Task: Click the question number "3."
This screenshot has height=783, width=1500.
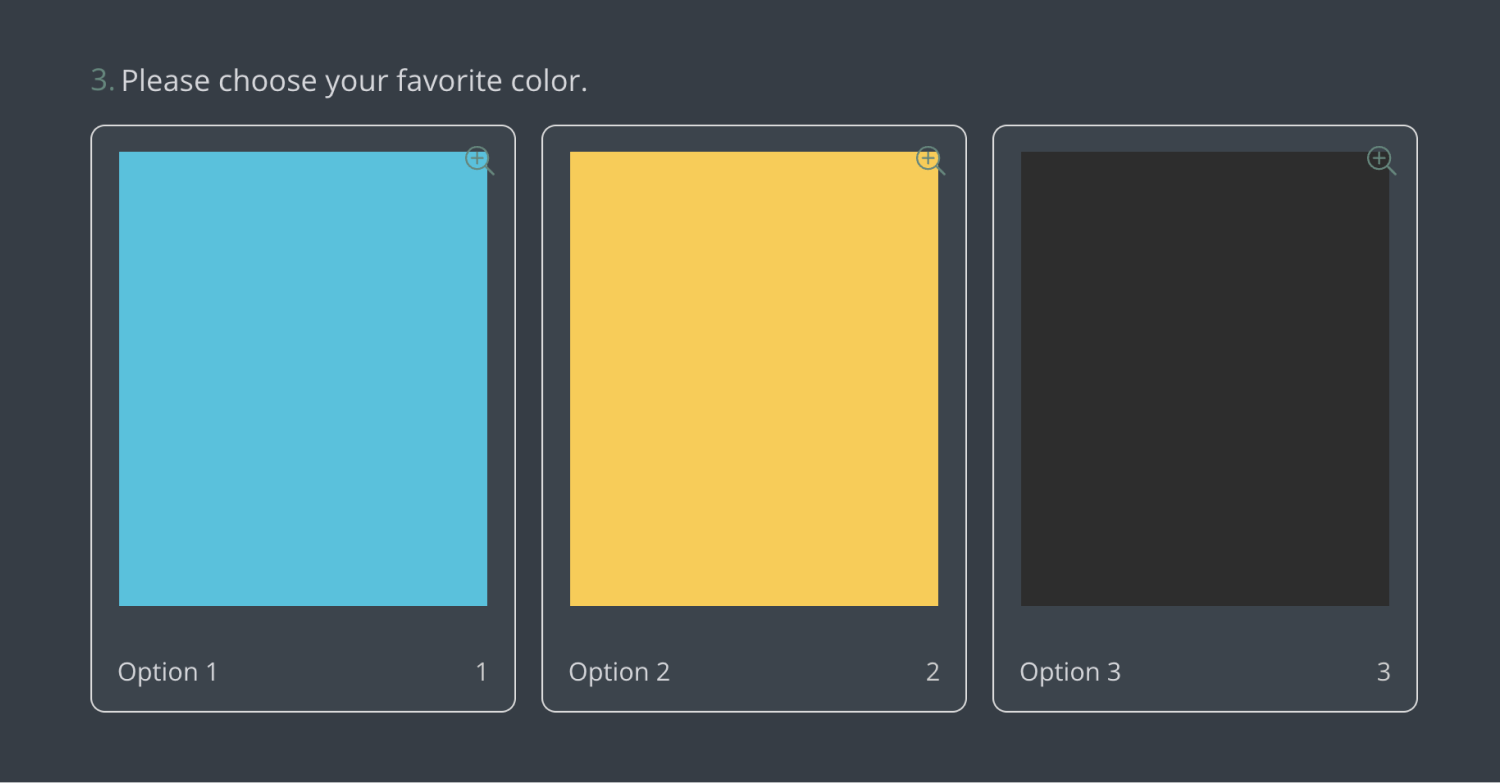Action: pos(102,81)
